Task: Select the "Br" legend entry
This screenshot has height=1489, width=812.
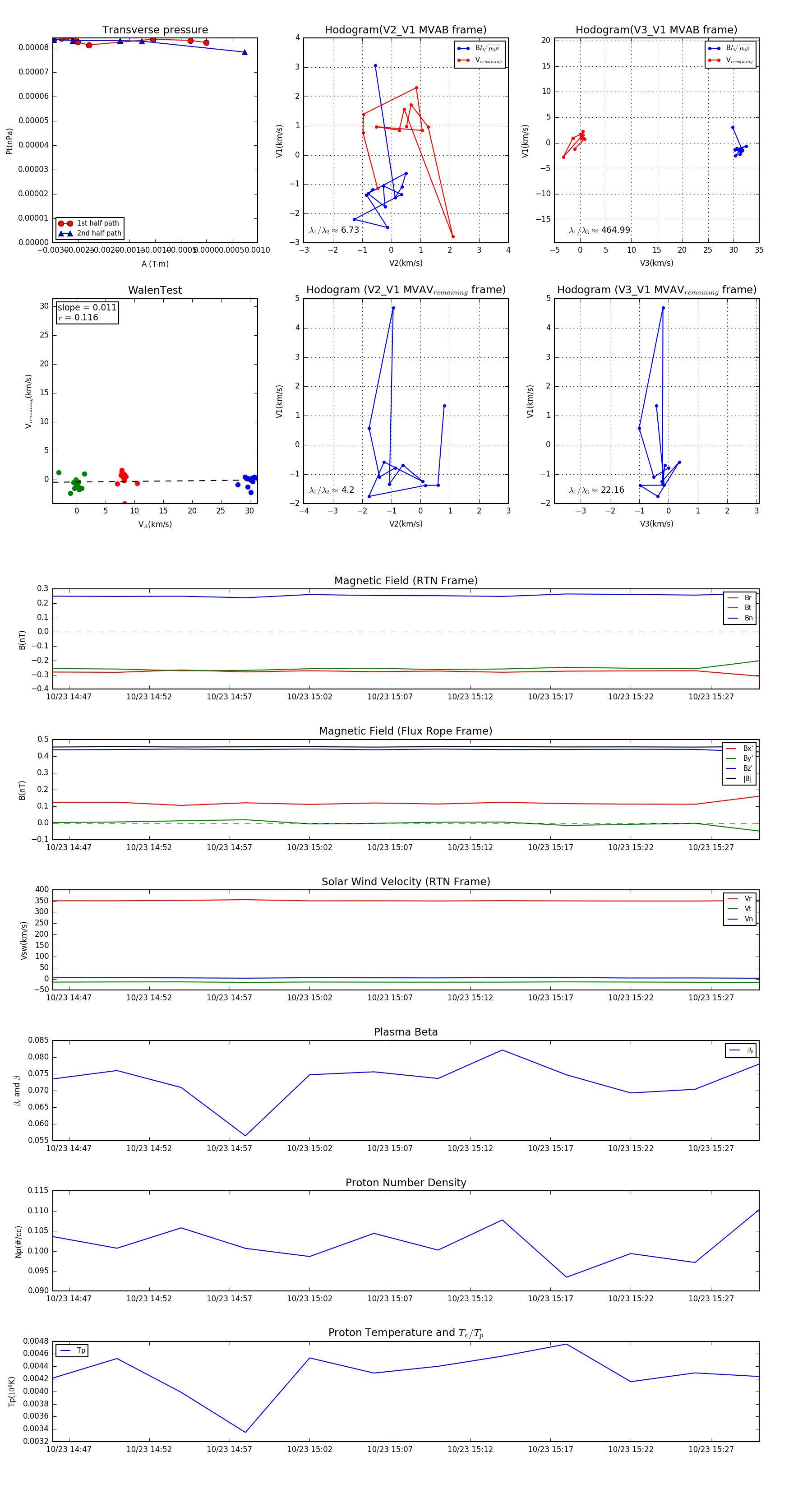Action: coord(740,598)
